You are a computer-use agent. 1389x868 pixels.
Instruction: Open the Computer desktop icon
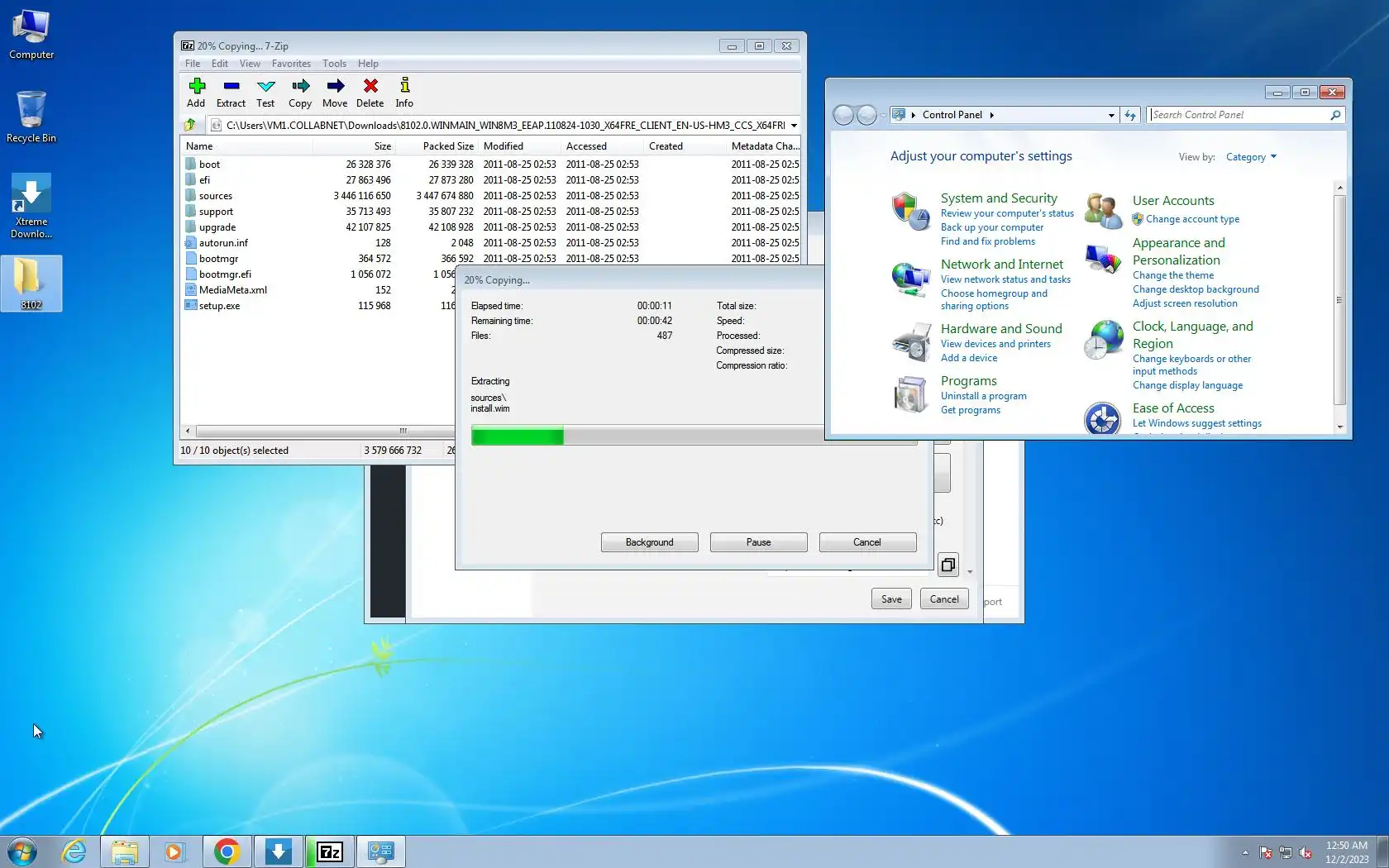pos(31,35)
